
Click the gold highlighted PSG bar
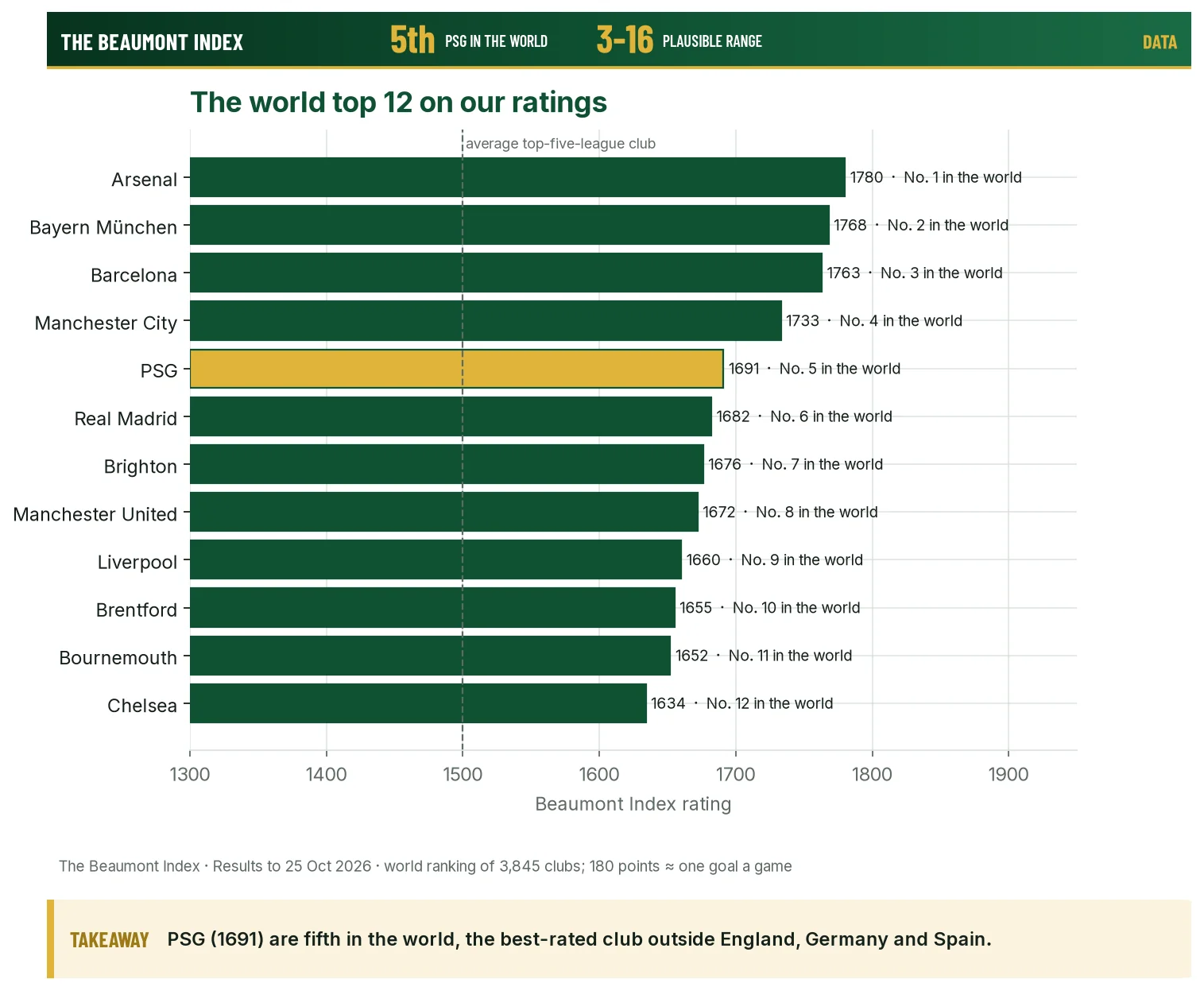click(457, 369)
